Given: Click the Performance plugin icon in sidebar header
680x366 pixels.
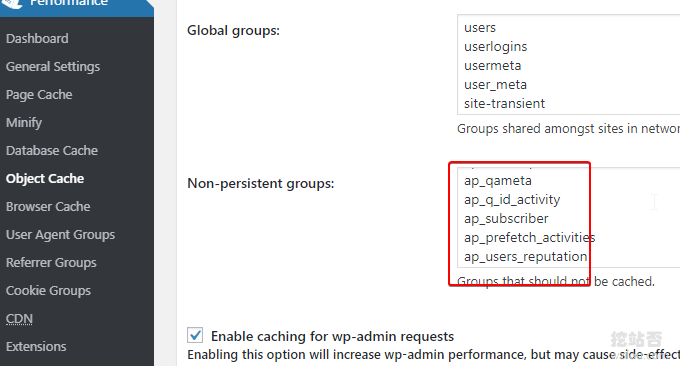Looking at the screenshot, I should coord(12,3).
